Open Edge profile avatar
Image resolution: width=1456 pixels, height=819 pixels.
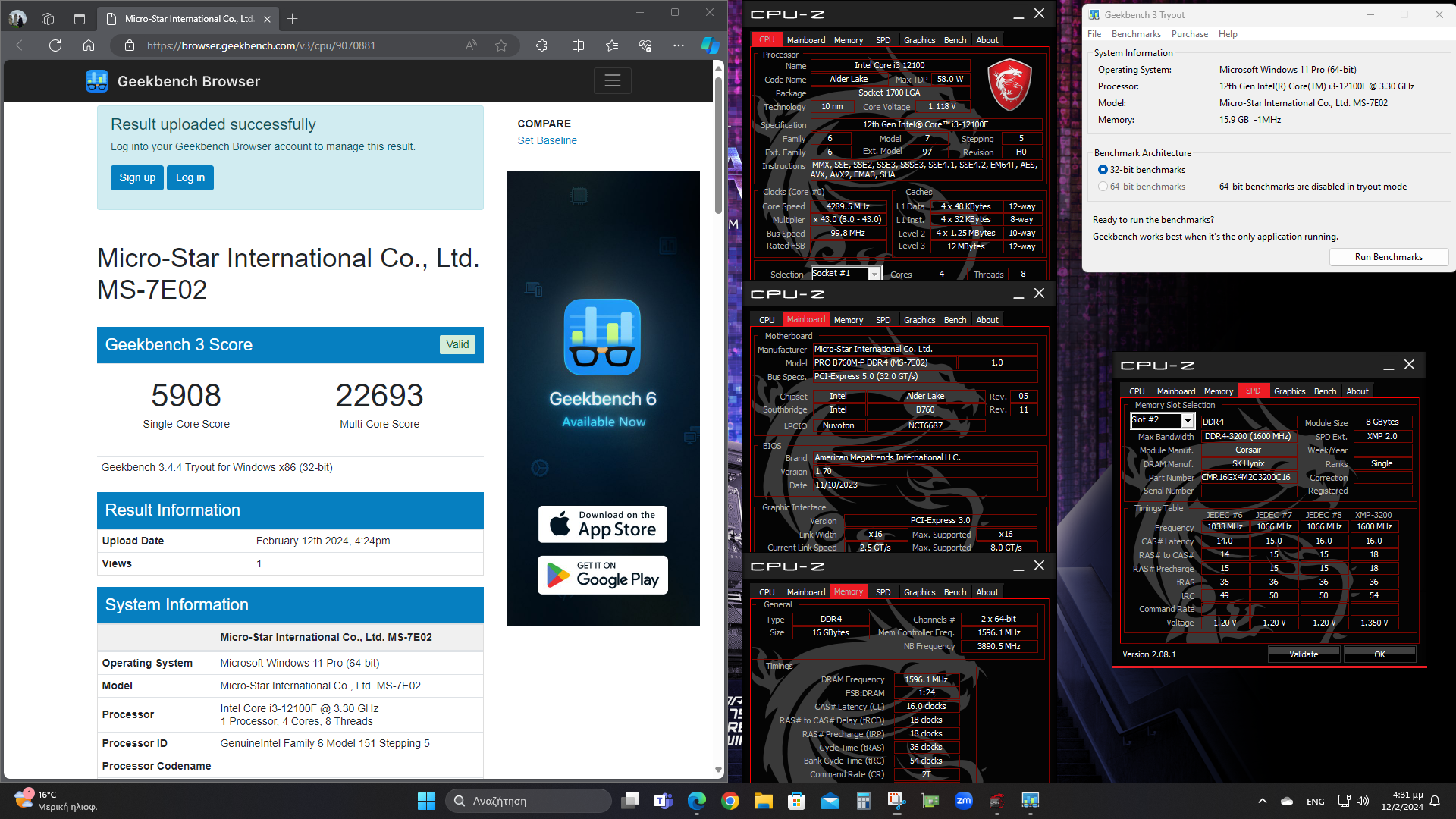[17, 18]
